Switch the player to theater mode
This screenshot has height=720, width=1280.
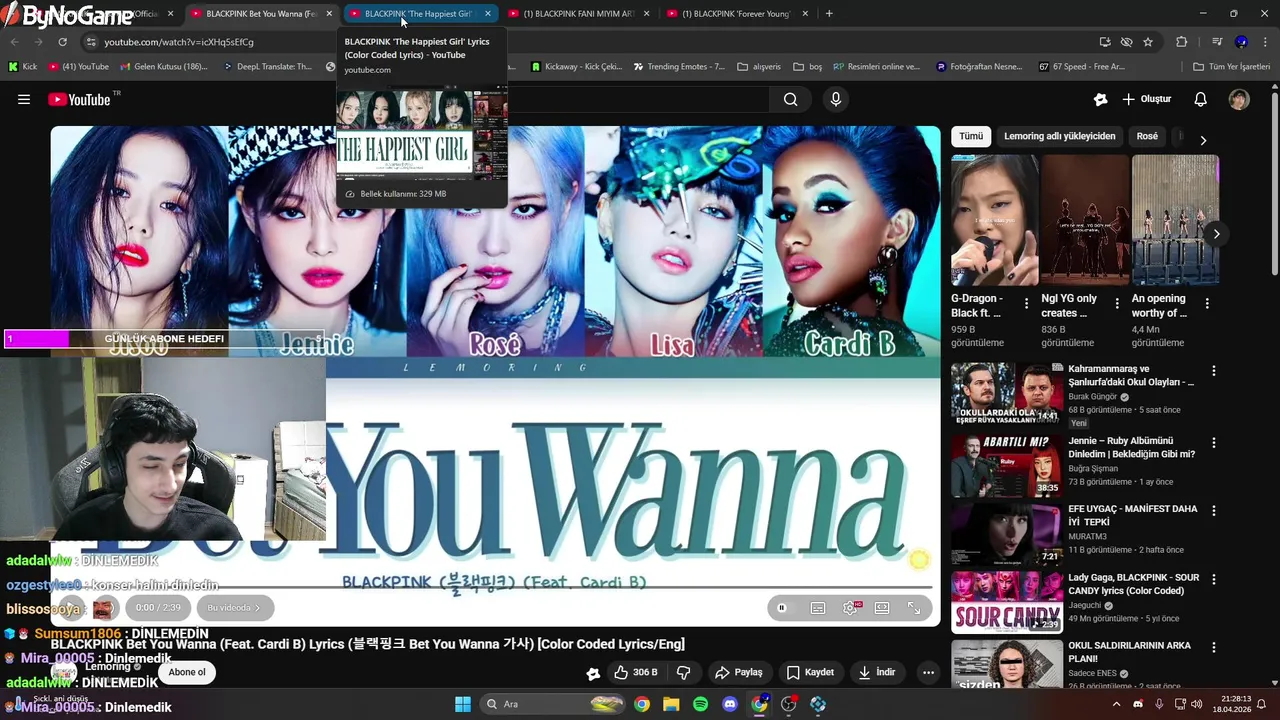click(x=882, y=607)
